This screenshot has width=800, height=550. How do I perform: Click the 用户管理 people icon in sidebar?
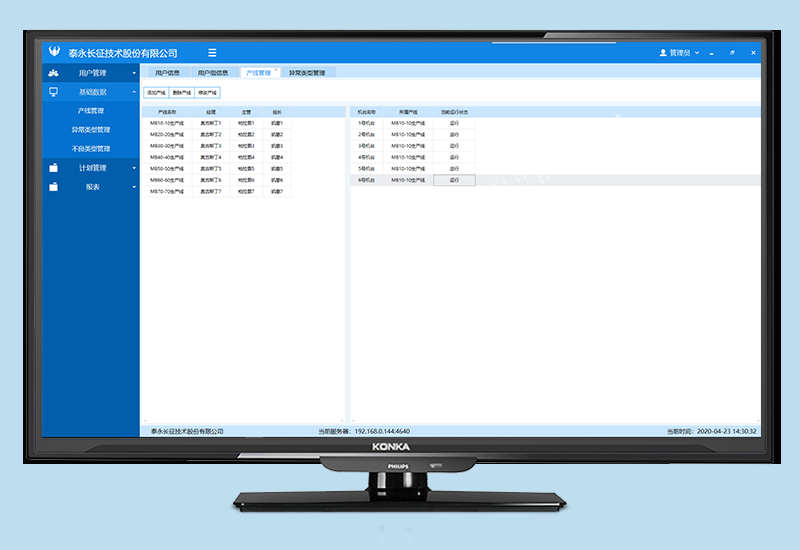(x=53, y=73)
